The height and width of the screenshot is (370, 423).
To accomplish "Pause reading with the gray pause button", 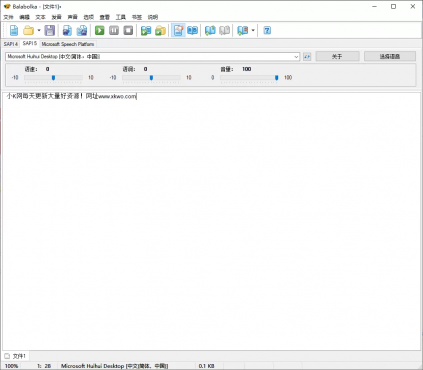I will [x=114, y=31].
